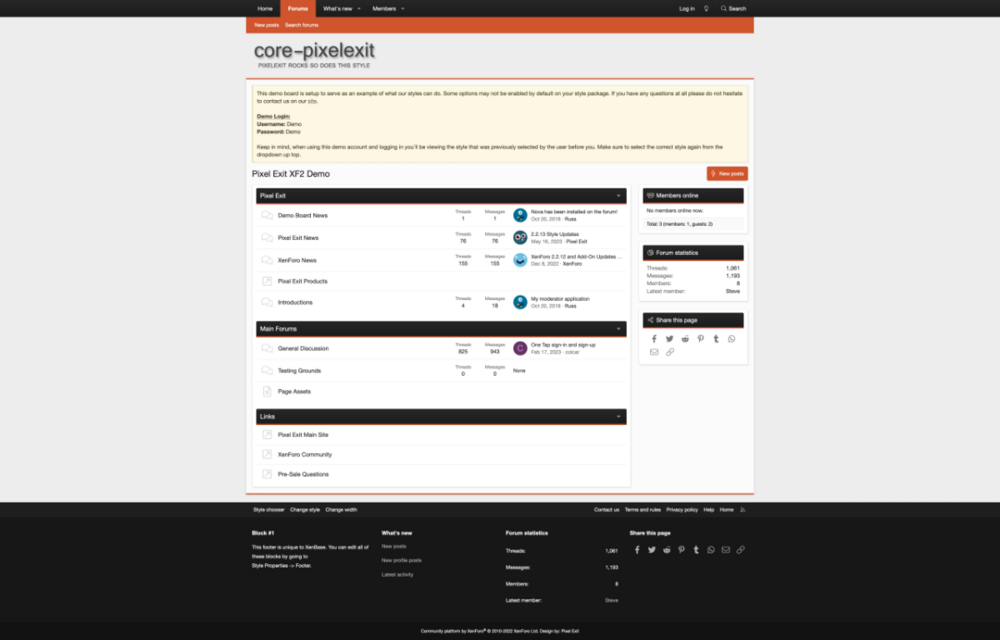The image size is (1000, 640).
Task: Open the Members menu dropdown arrow
Action: (403, 8)
